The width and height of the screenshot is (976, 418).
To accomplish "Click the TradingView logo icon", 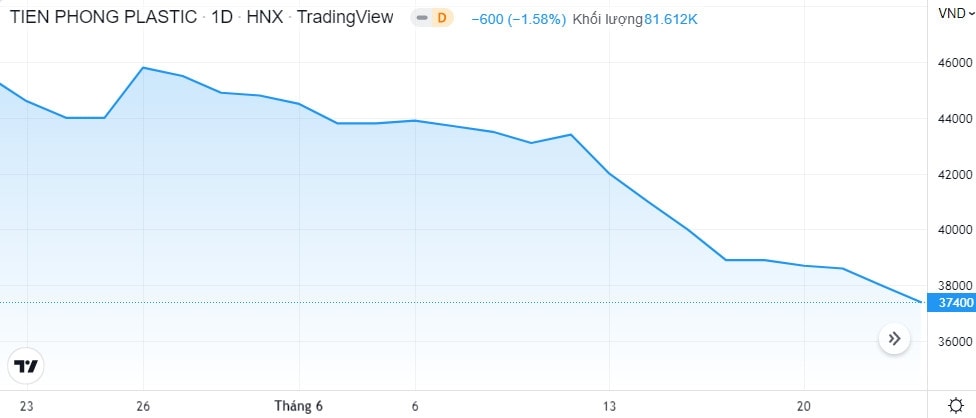I will pyautogui.click(x=25, y=365).
